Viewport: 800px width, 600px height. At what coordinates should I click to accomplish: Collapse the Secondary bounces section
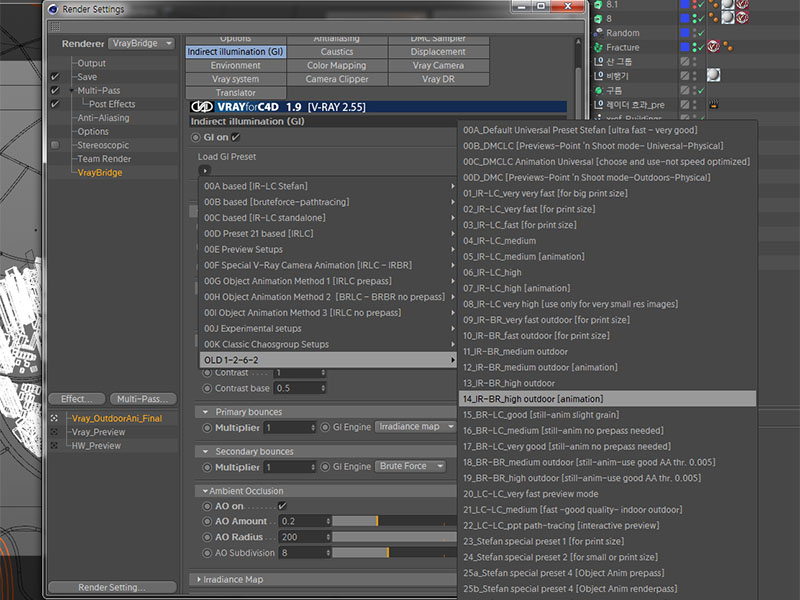205,452
